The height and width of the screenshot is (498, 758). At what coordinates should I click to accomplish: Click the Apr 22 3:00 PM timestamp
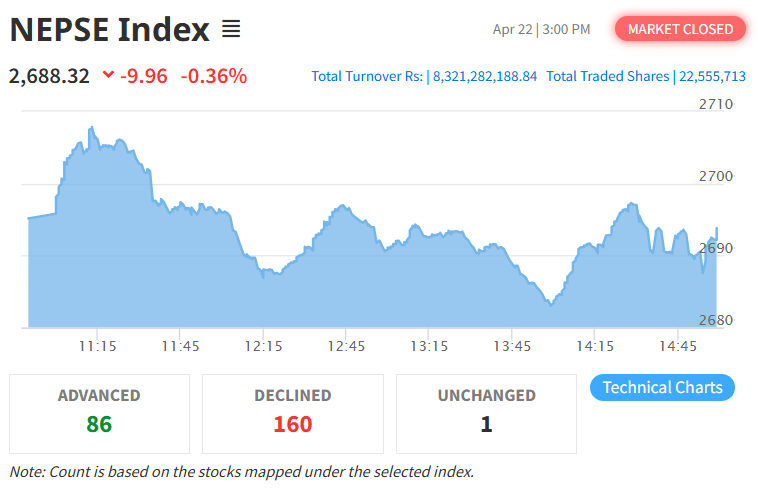[541, 29]
